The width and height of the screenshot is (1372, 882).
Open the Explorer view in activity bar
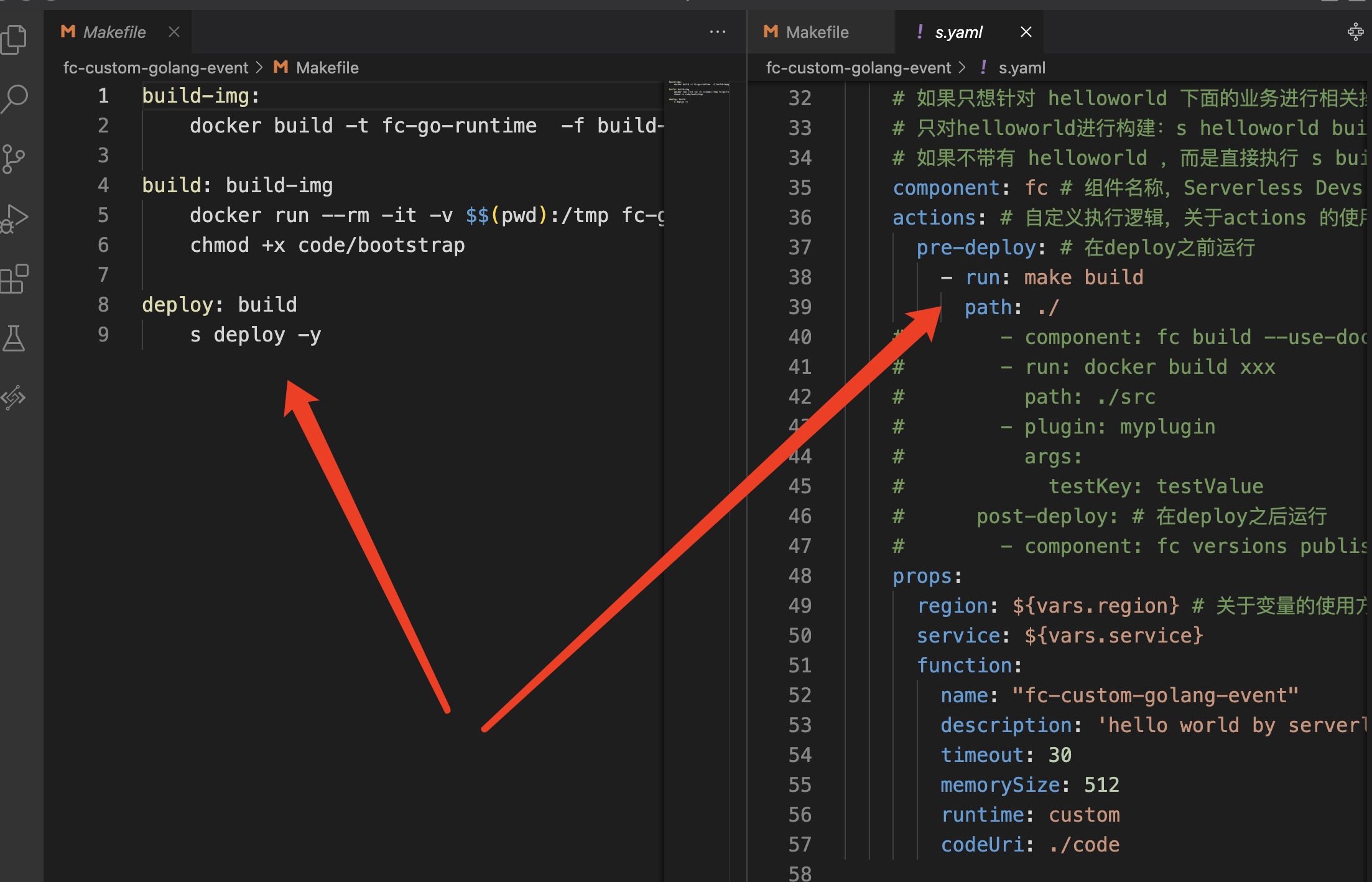pos(14,39)
